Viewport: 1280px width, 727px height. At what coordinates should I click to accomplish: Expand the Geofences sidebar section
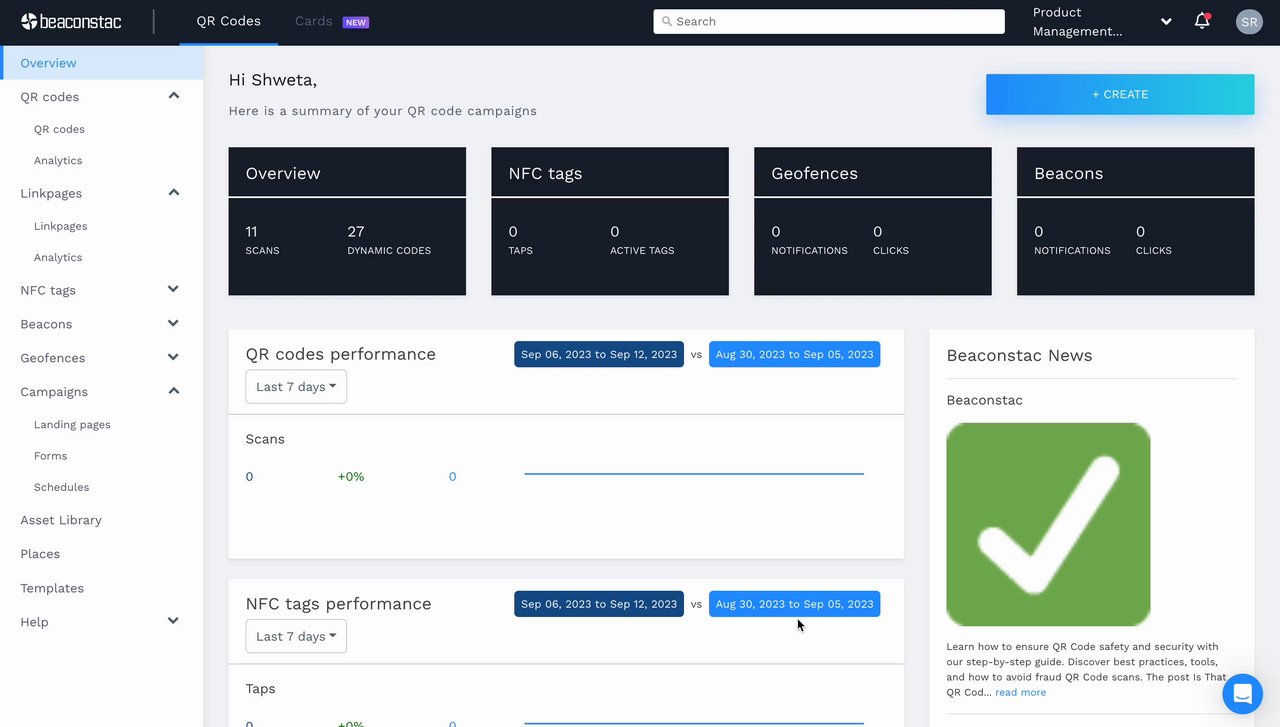[x=173, y=357]
